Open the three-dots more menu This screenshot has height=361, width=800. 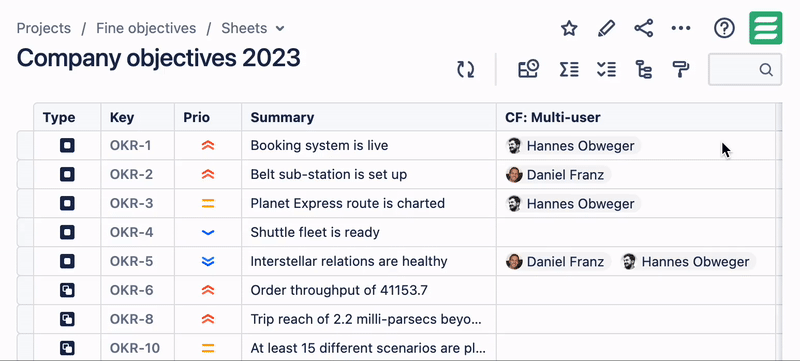(x=681, y=28)
